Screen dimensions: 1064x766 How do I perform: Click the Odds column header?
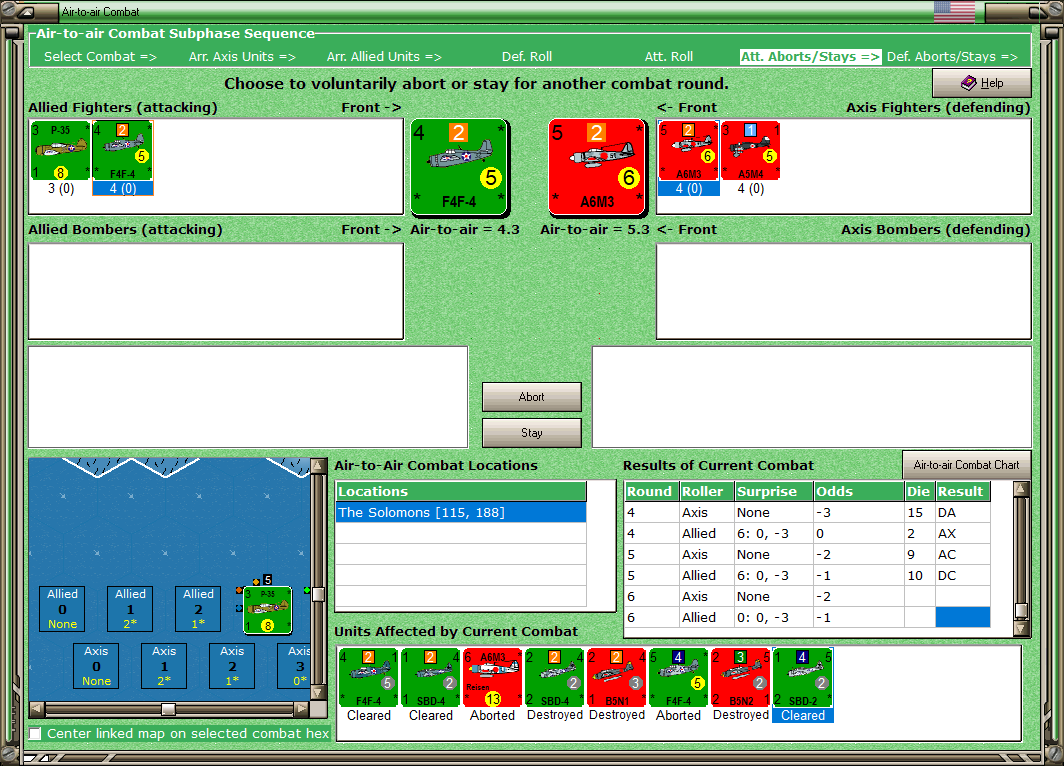click(x=858, y=491)
